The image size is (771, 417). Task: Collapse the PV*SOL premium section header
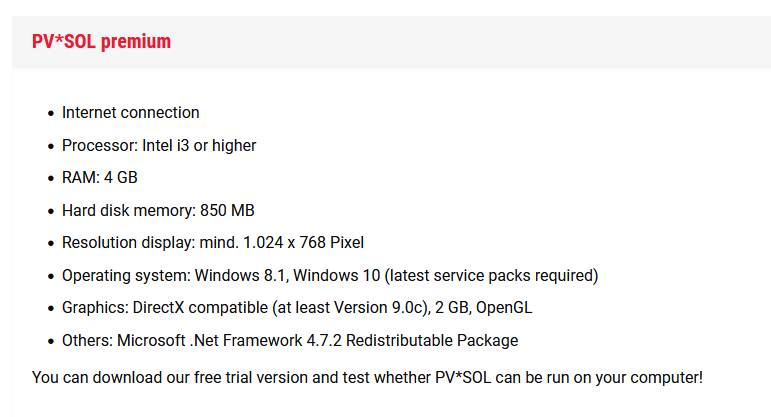coord(101,42)
